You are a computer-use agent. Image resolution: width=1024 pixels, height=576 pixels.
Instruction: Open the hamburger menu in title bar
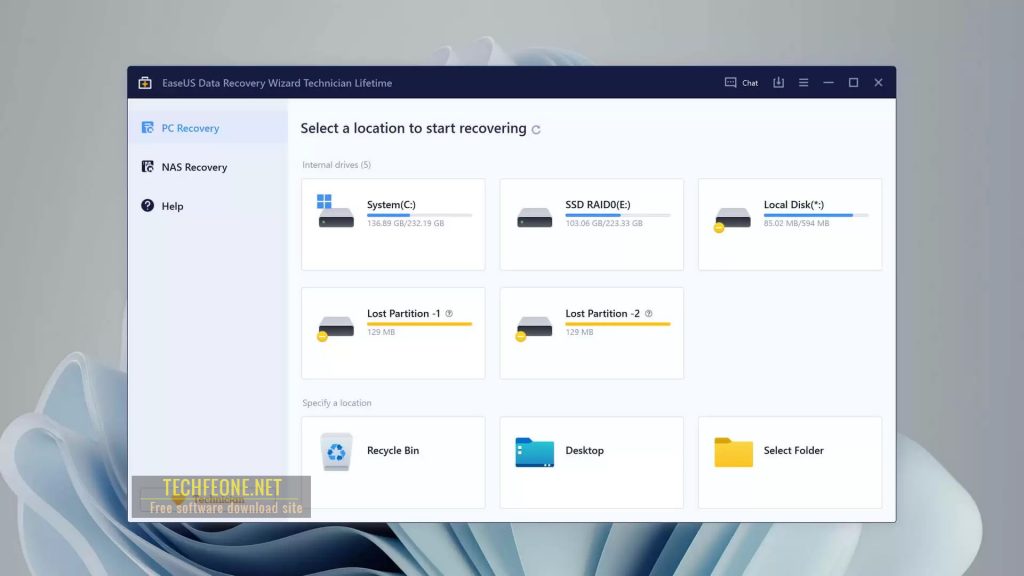pyautogui.click(x=803, y=83)
